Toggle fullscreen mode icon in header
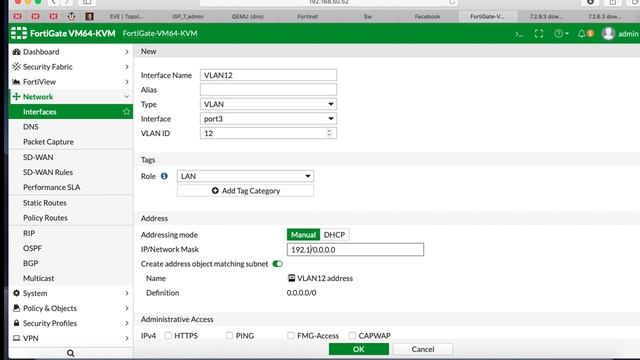 (539, 34)
